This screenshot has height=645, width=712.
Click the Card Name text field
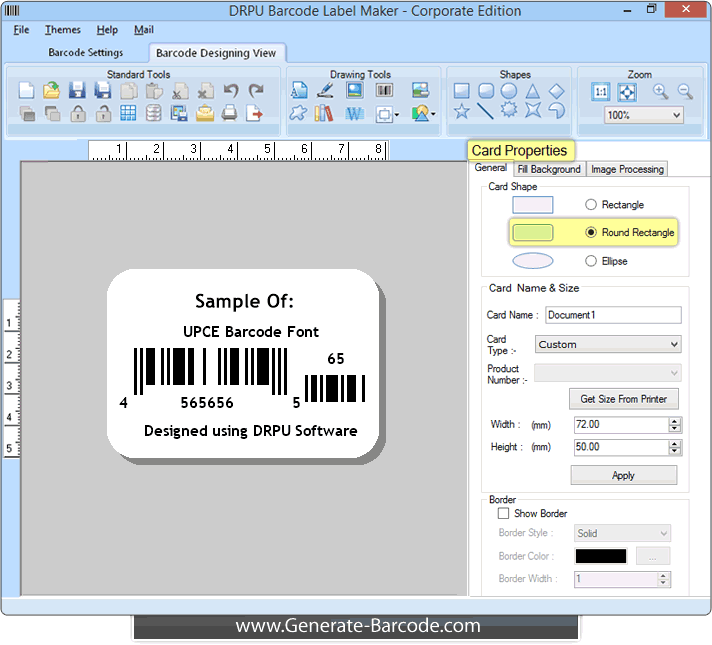click(612, 315)
